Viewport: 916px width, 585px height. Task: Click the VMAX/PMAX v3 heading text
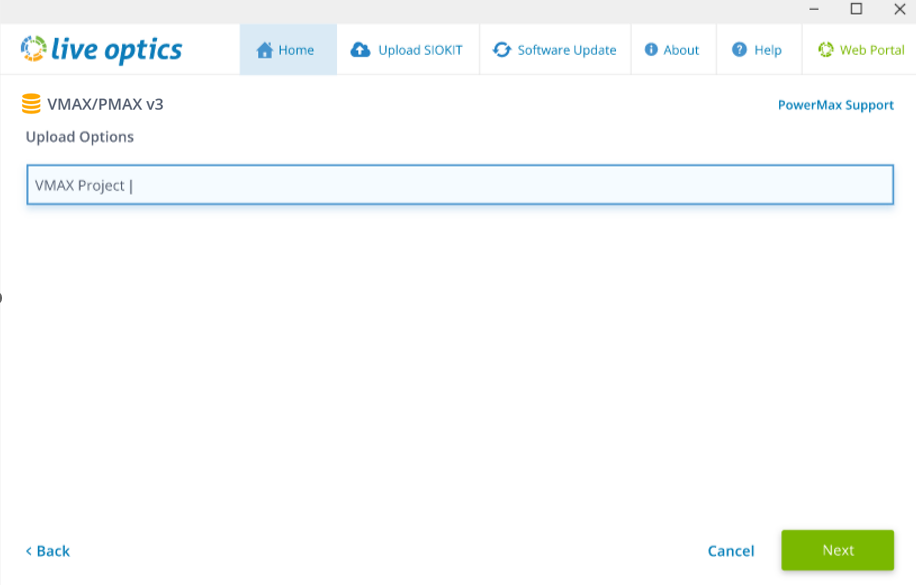pyautogui.click(x=105, y=105)
